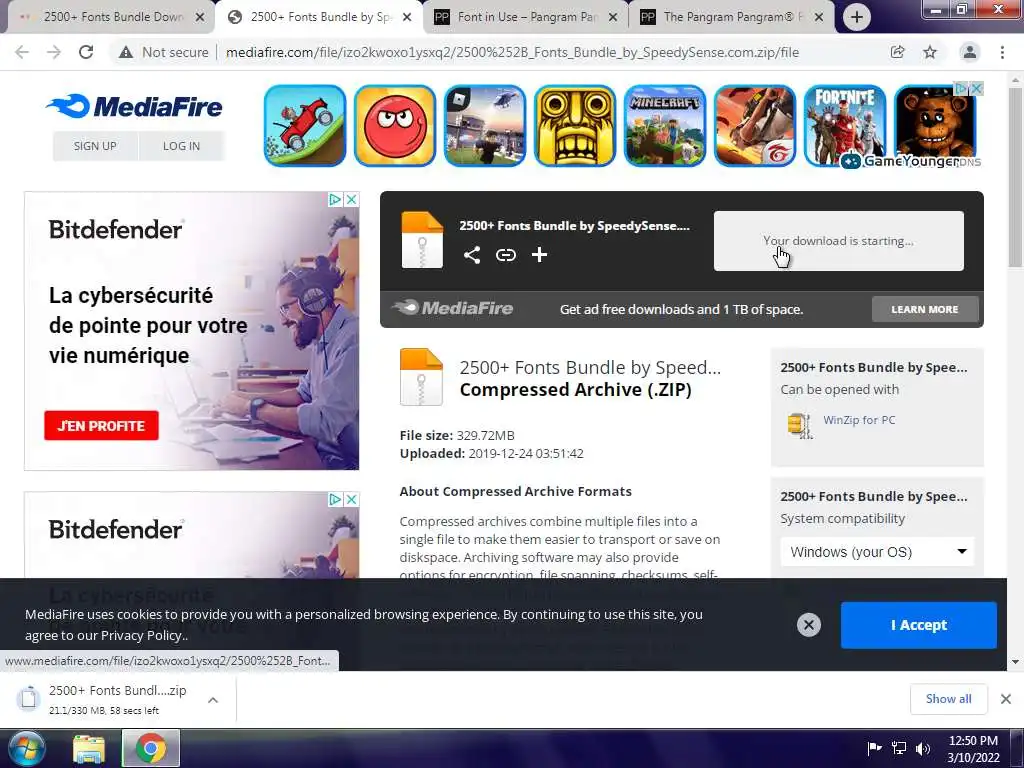Expand the download item options chevron

212,699
